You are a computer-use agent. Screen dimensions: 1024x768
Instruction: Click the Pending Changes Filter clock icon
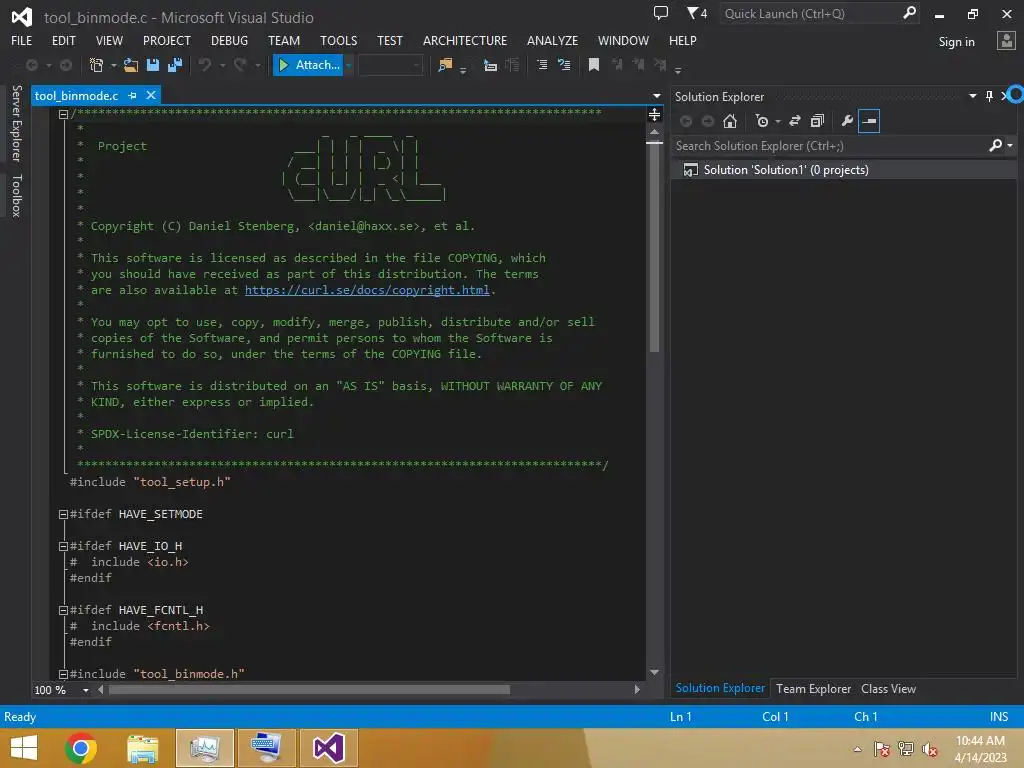761,121
